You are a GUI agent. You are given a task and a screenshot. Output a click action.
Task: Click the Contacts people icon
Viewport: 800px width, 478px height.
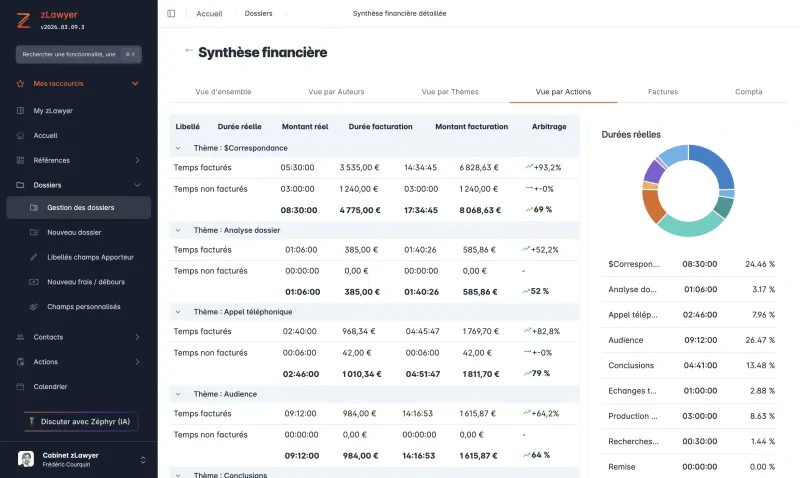coord(20,337)
